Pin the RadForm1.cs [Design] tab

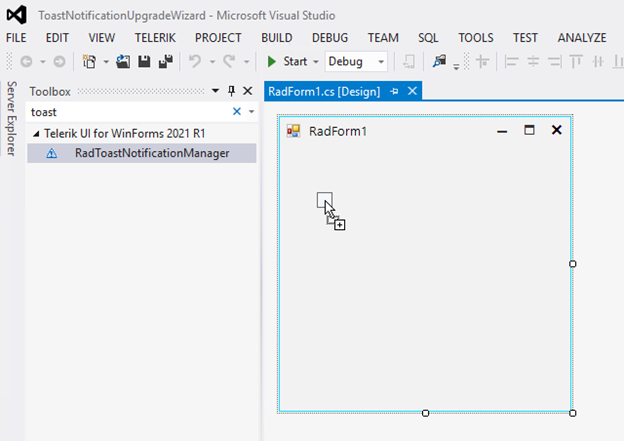tap(394, 92)
